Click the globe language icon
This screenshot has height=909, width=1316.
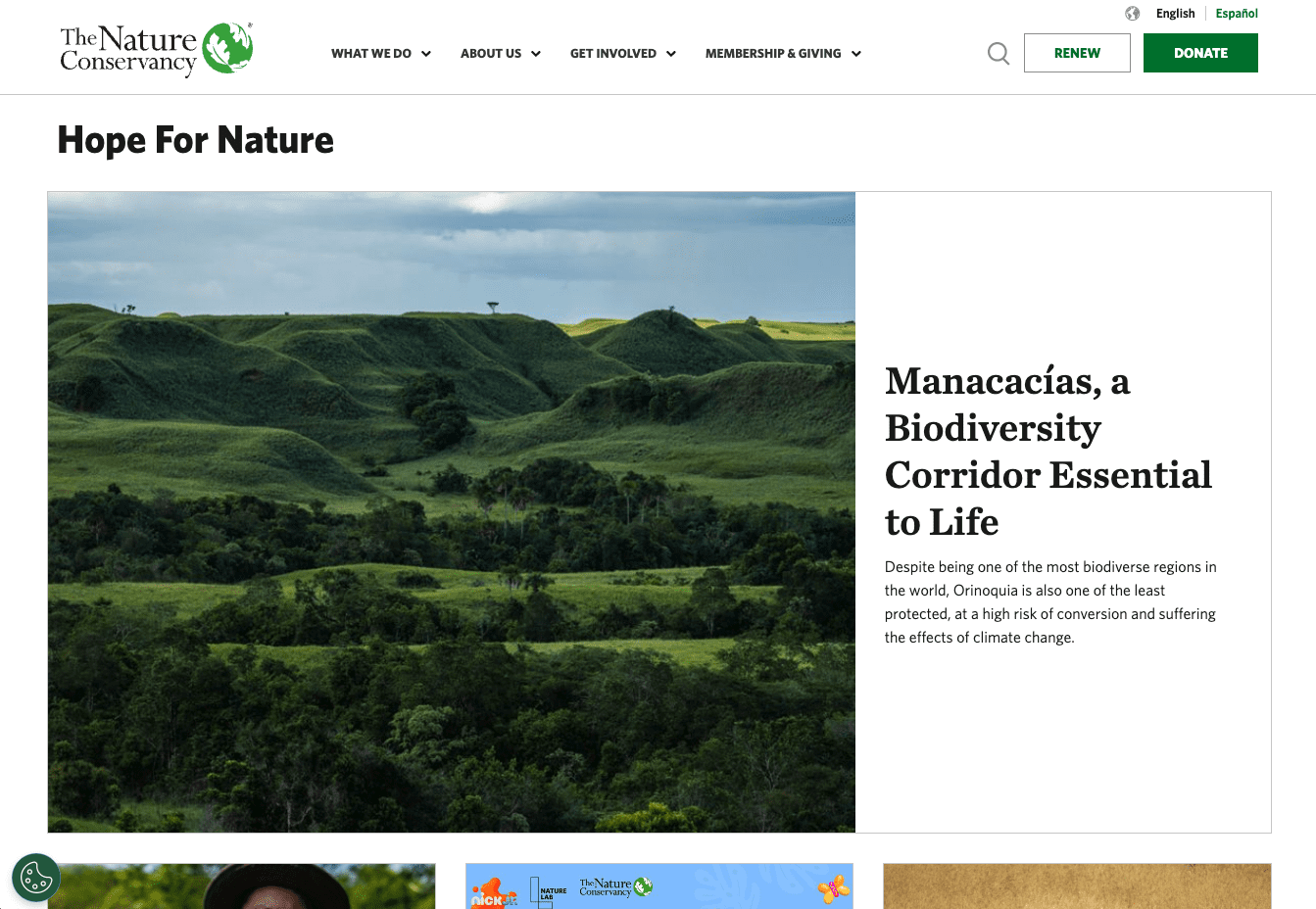click(1132, 14)
